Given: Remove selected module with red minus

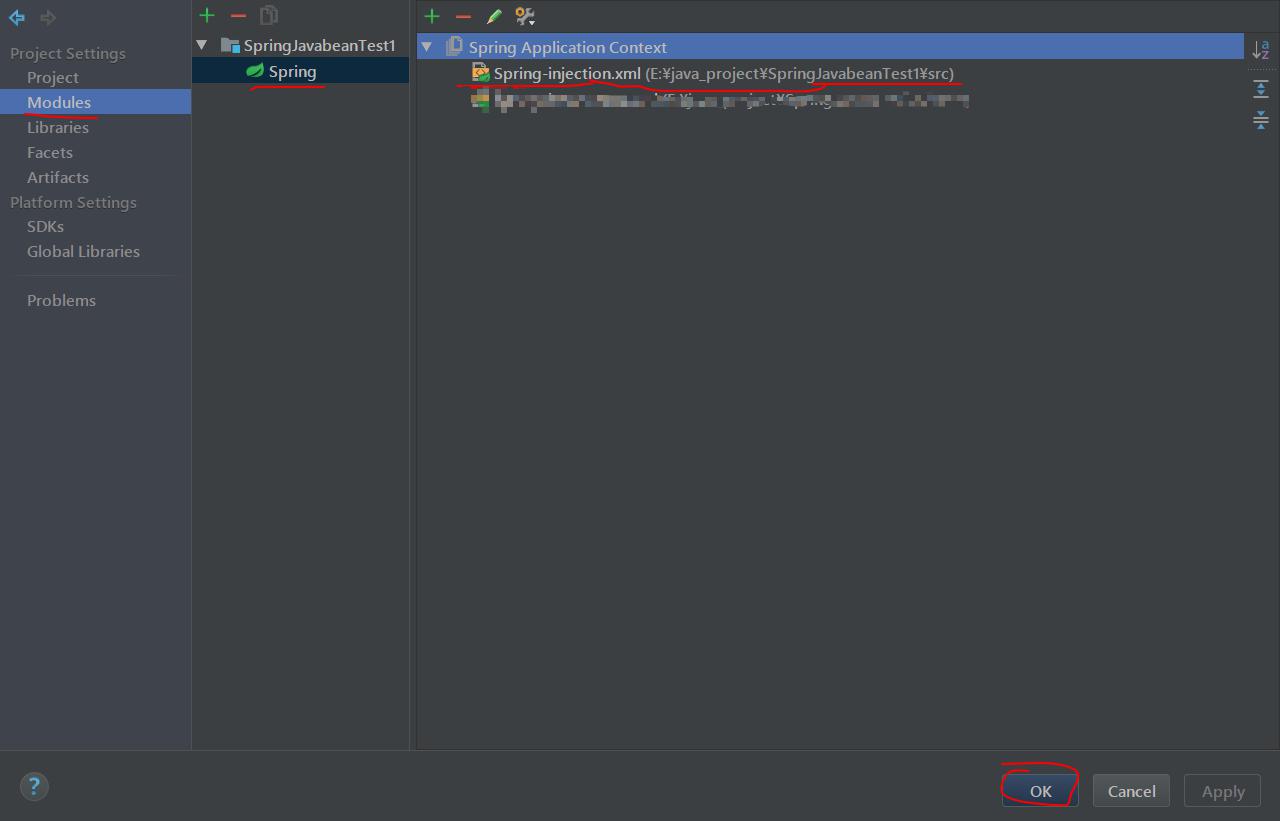Looking at the screenshot, I should pos(238,15).
